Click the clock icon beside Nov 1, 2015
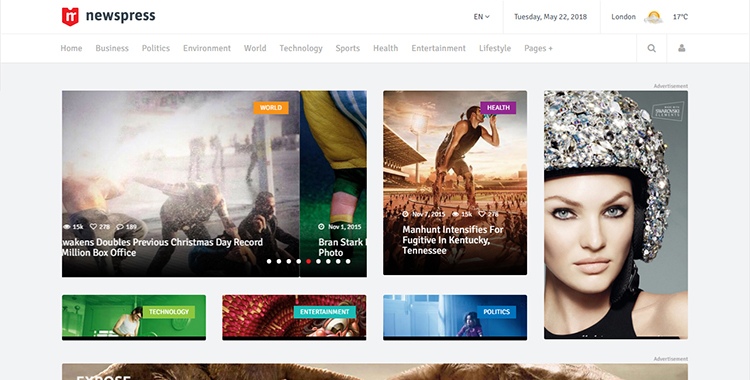 [x=321, y=227]
